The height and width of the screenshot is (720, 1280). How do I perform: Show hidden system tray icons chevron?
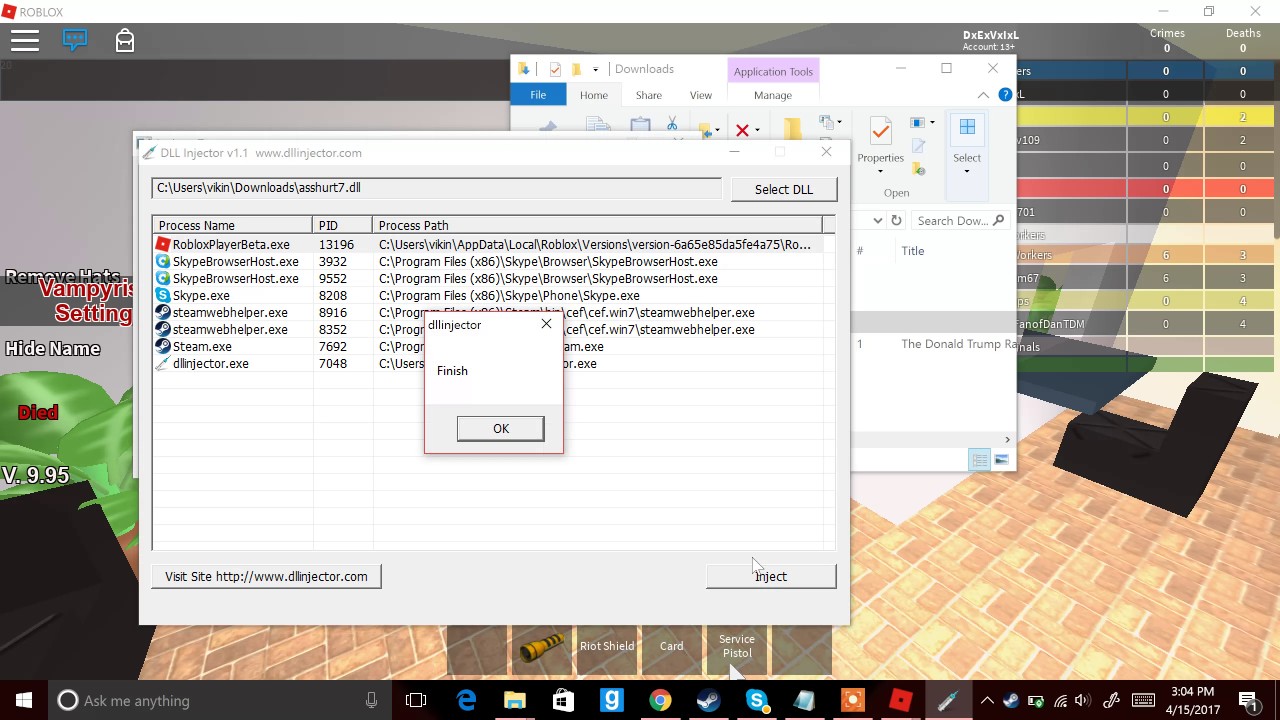[x=987, y=700]
